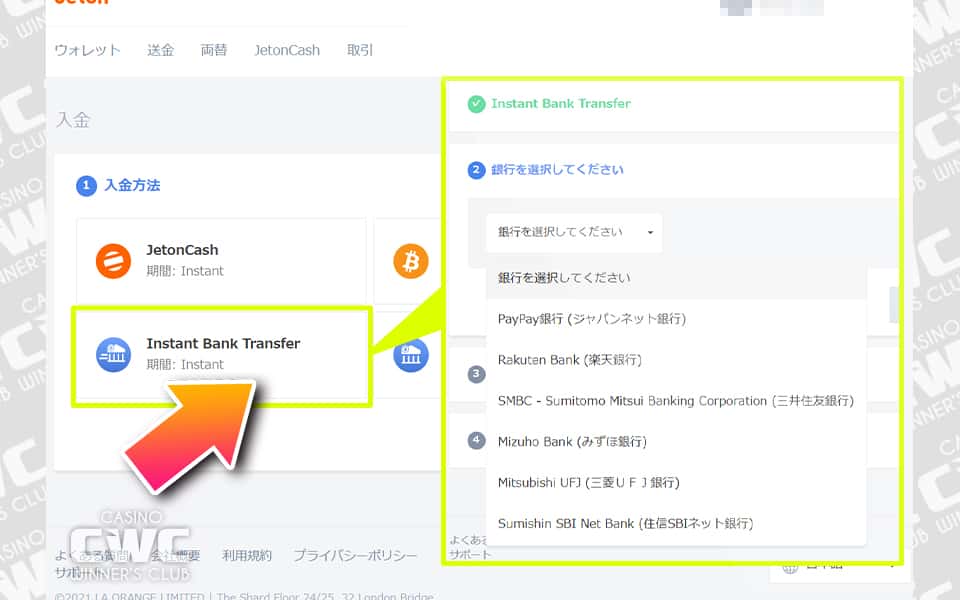
Task: Select the placeholder option 銀行を選択してください in list
Action: [676, 278]
